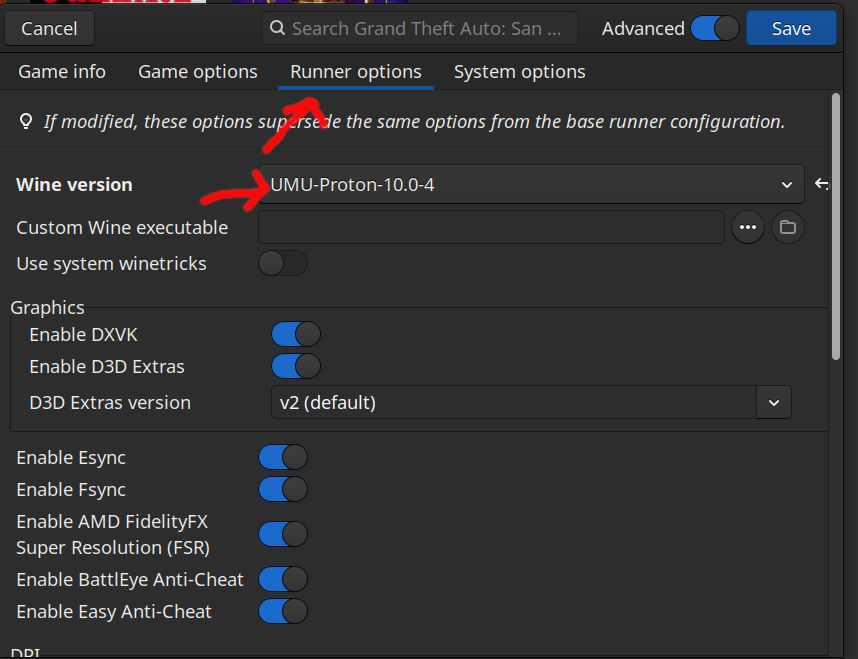Open the Game options tab
The image size is (858, 659).
[x=198, y=72]
